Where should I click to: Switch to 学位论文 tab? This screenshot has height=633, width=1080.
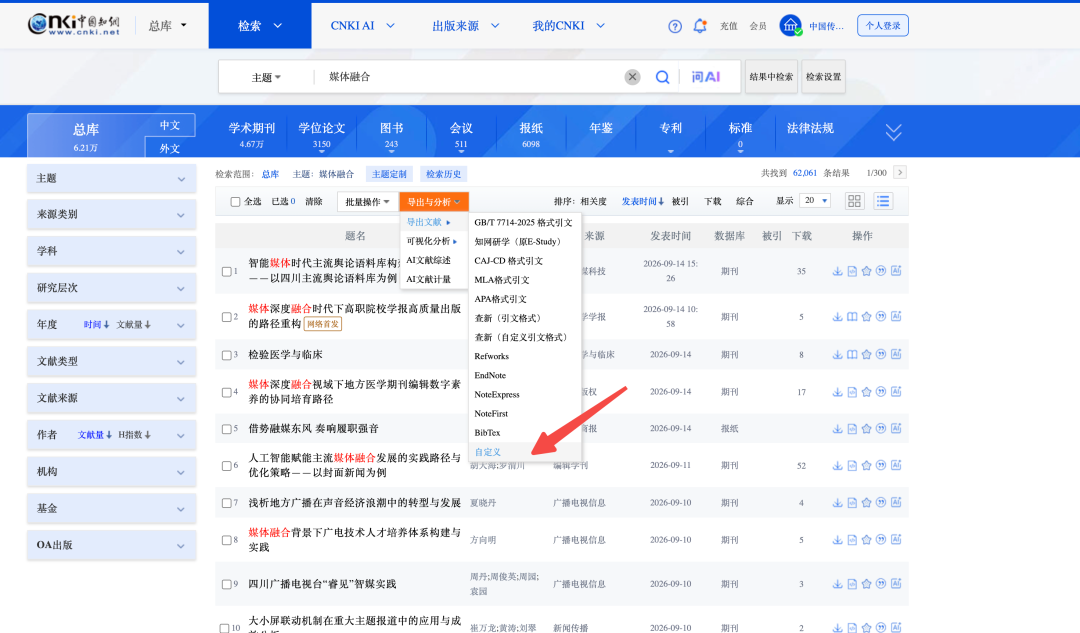point(322,134)
